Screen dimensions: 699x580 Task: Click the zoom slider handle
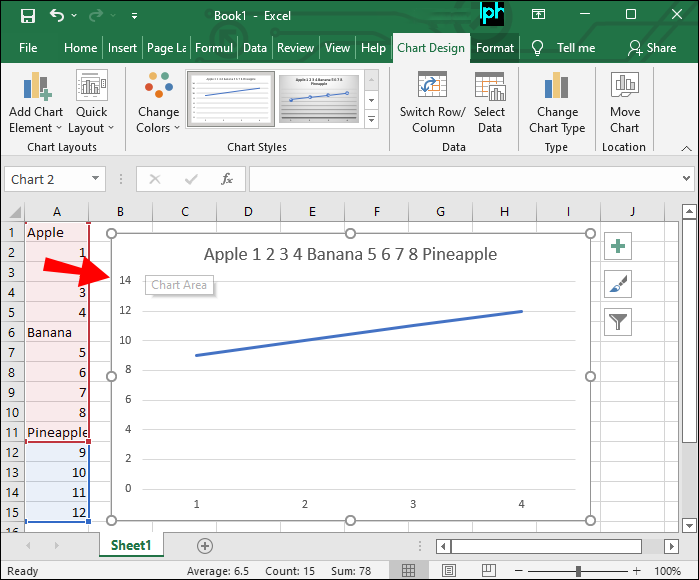tap(578, 571)
